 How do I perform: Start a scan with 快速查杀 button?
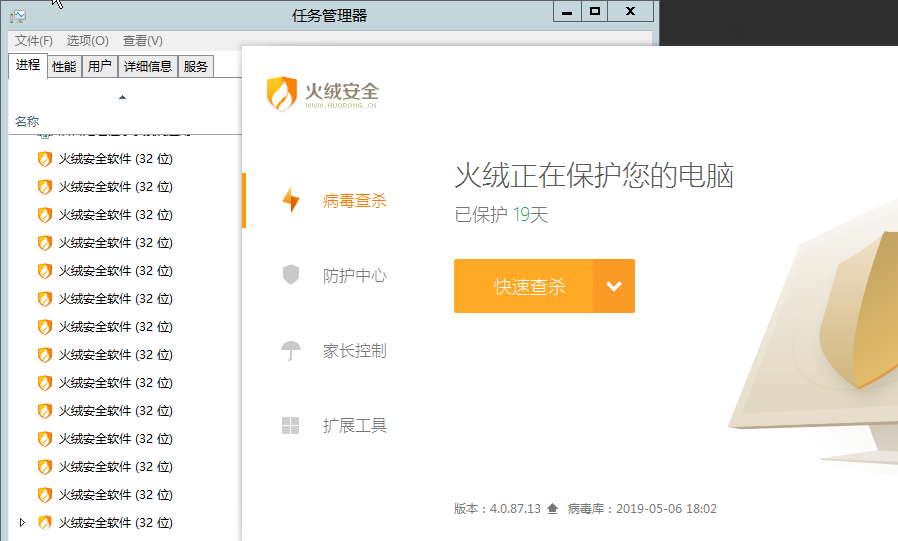(524, 286)
